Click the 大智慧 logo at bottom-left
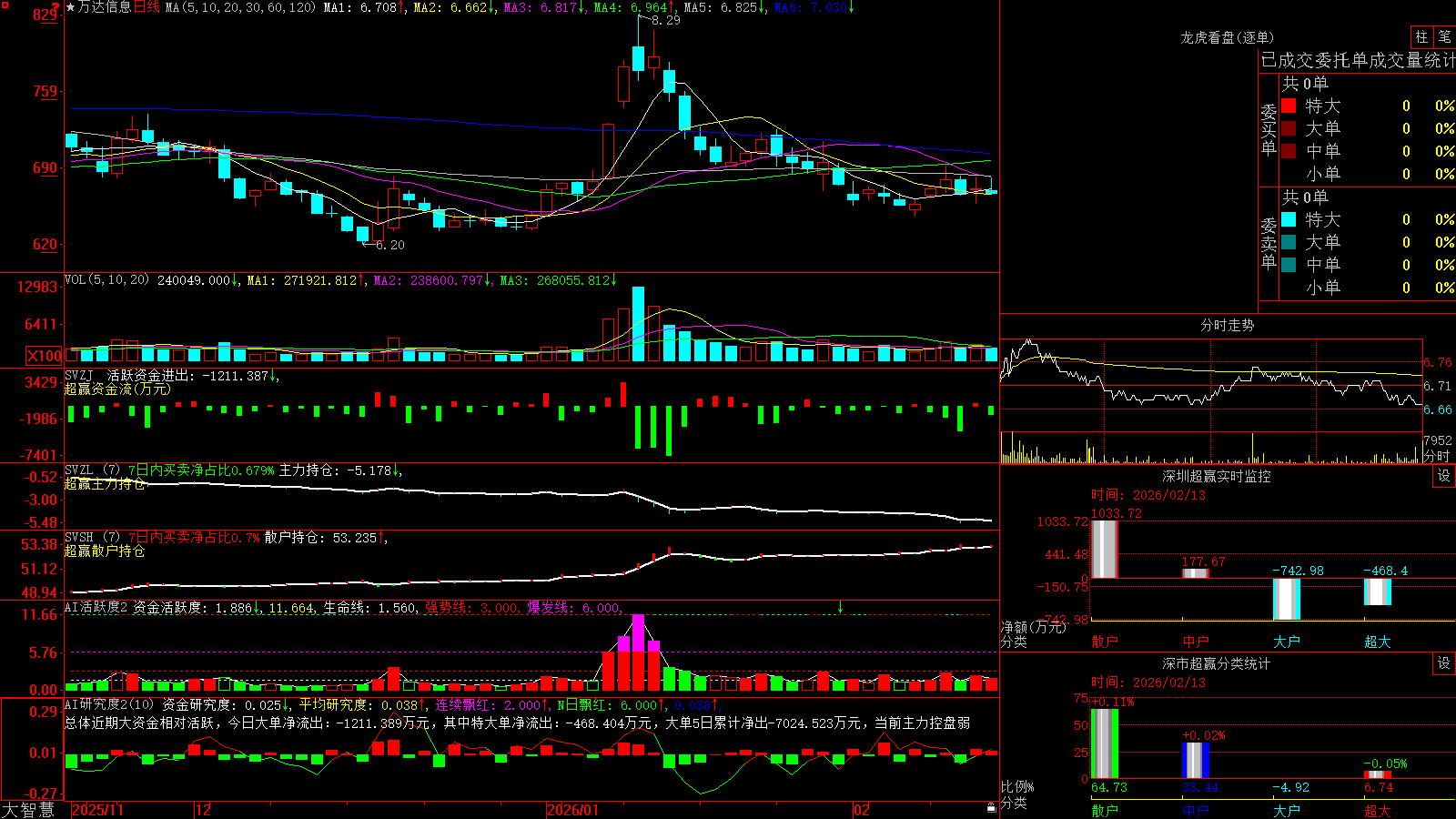Image resolution: width=1456 pixels, height=819 pixels. pos(28,810)
